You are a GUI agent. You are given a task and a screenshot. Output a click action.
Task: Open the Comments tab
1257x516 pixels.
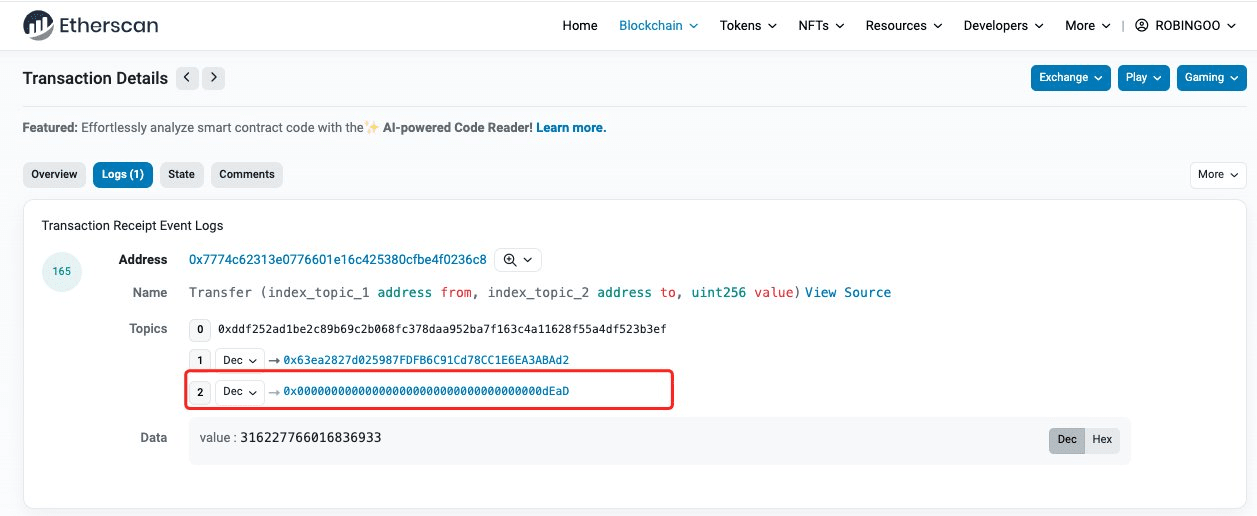coord(246,175)
